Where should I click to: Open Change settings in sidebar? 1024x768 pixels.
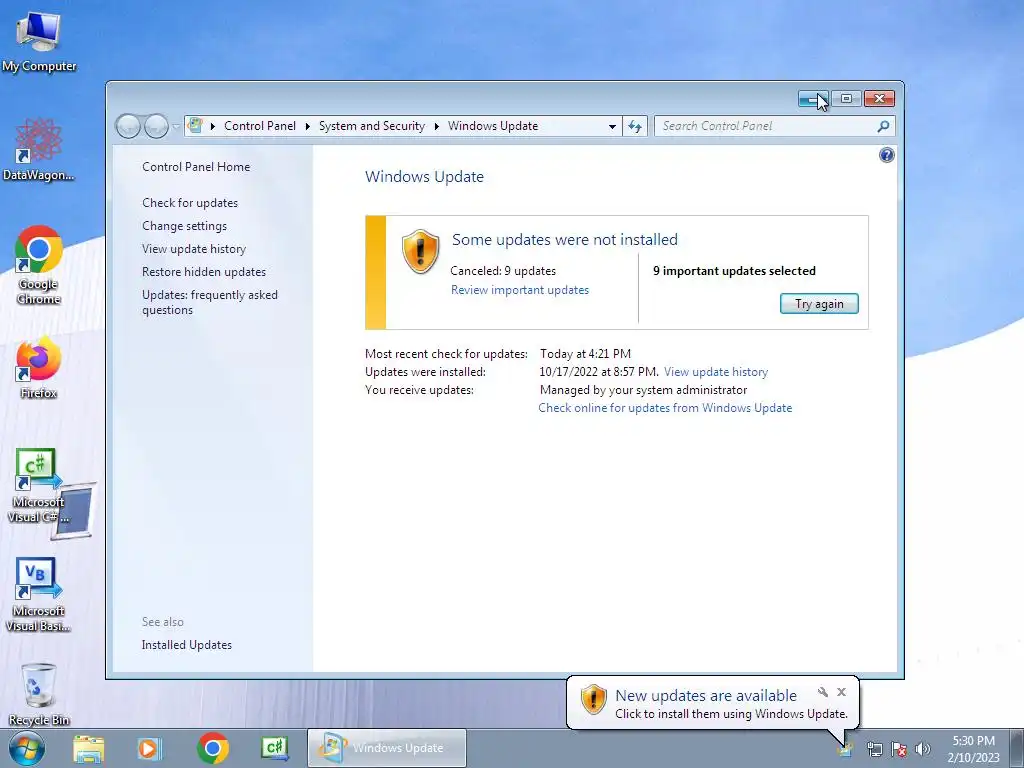(x=185, y=226)
